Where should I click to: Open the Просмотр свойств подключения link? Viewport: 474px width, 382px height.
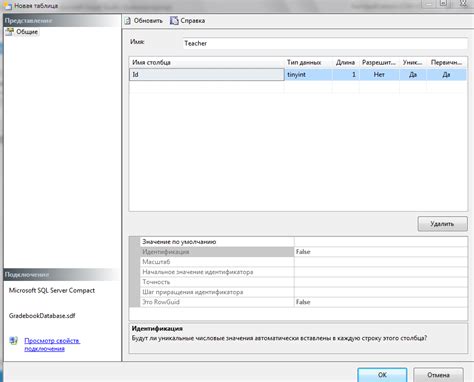click(x=52, y=345)
